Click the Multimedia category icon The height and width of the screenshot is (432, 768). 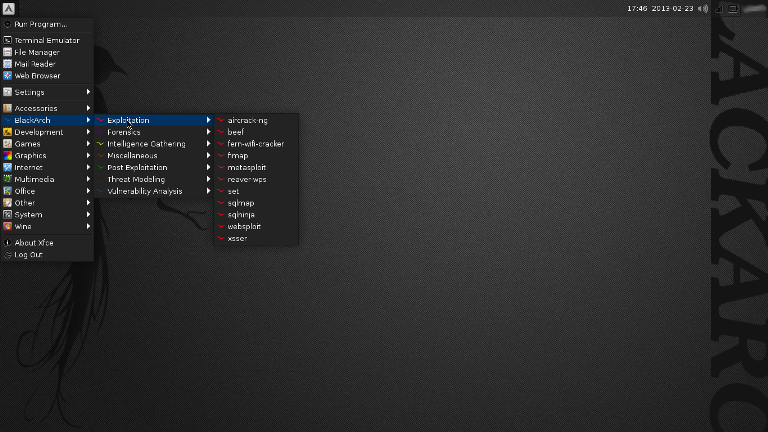tap(7, 179)
